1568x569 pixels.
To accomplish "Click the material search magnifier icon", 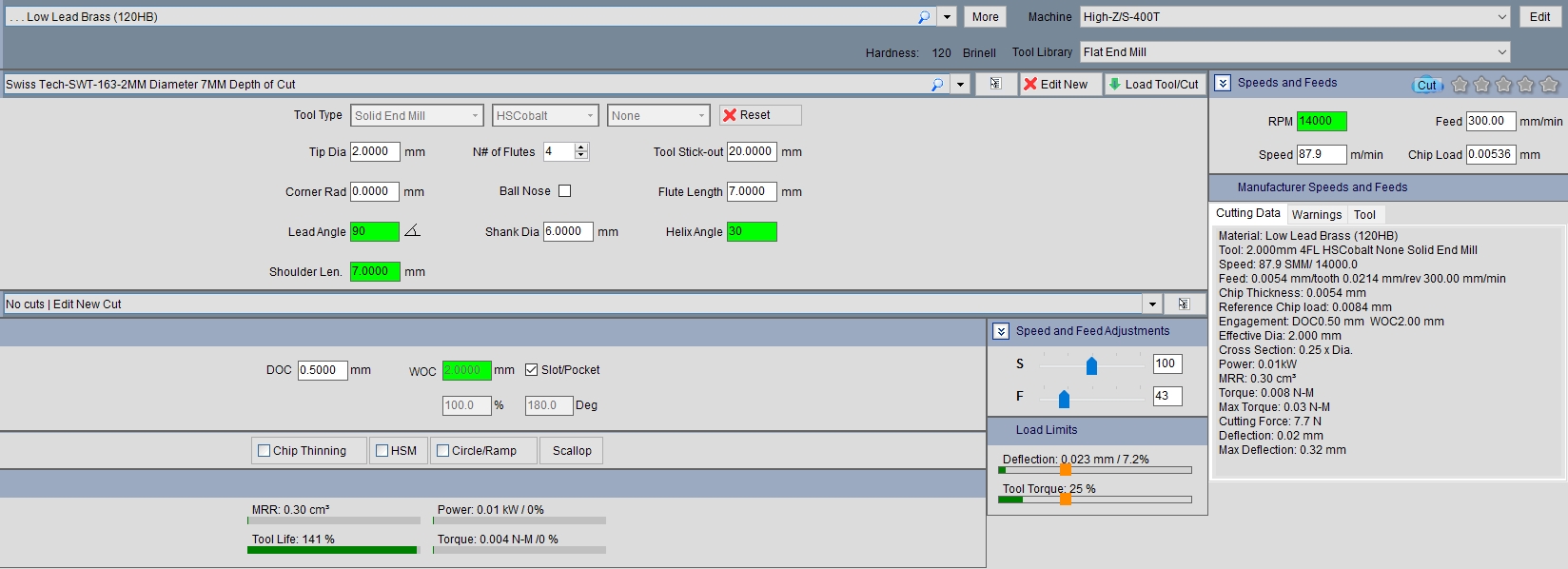I will [923, 17].
